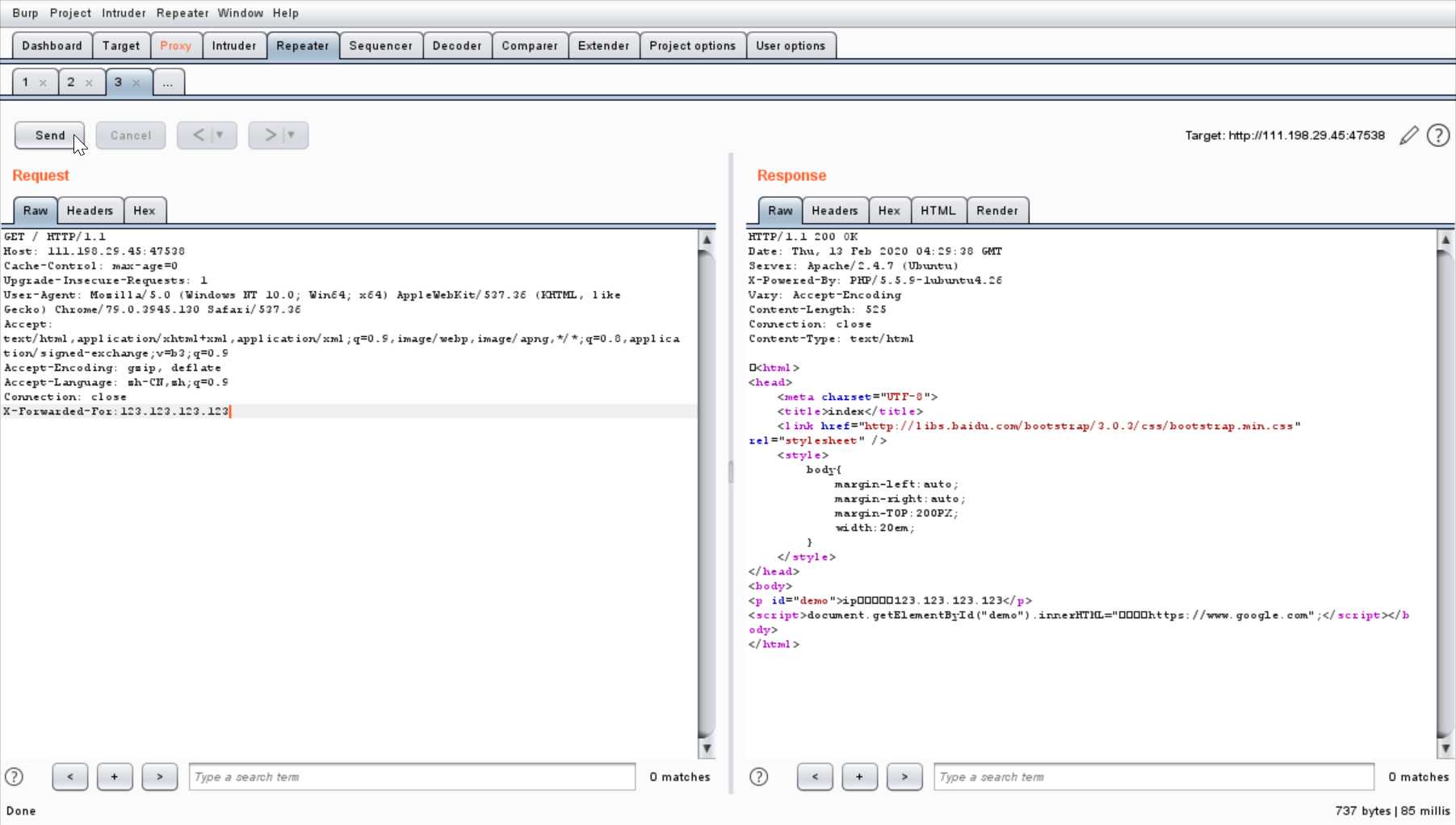This screenshot has width=1456, height=825.
Task: Close Repeater tab 1 with its x
Action: [43, 83]
